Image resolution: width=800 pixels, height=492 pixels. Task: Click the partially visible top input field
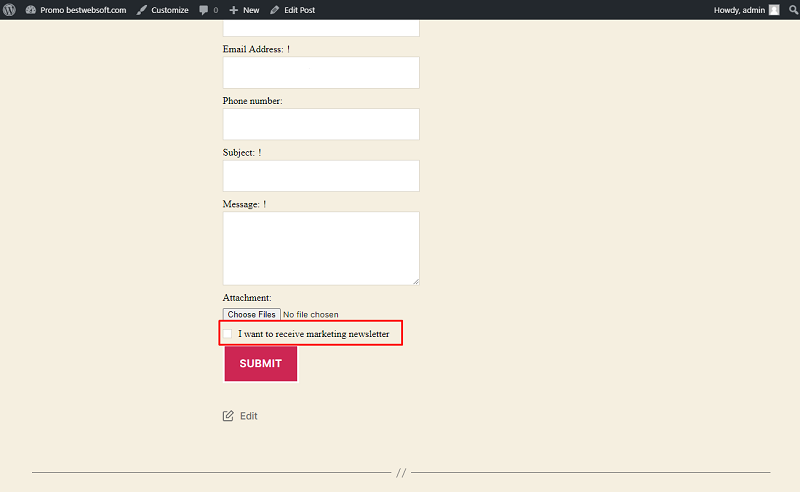pos(321,28)
